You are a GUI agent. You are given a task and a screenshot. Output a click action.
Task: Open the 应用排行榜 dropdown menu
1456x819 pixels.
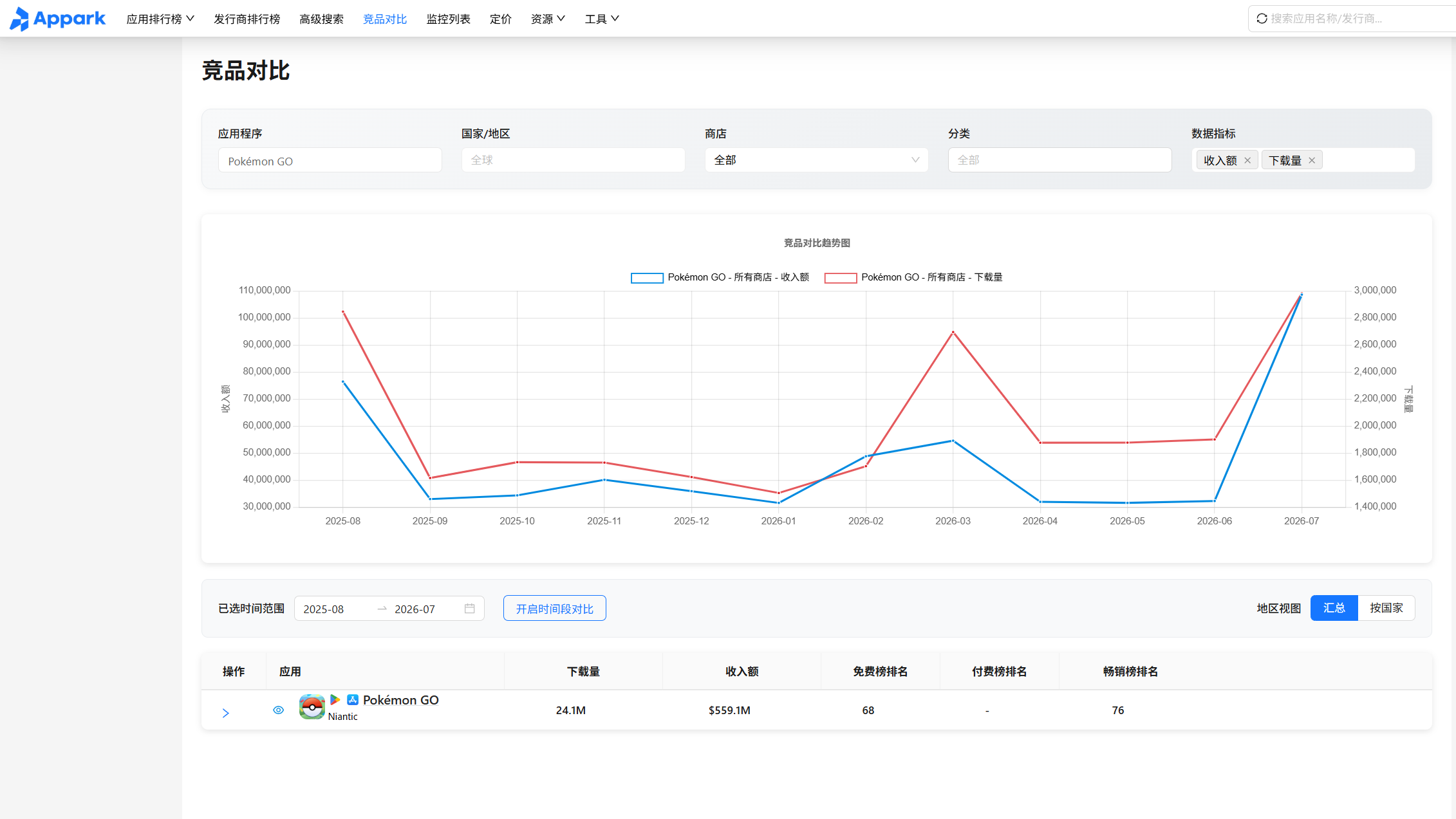point(160,19)
